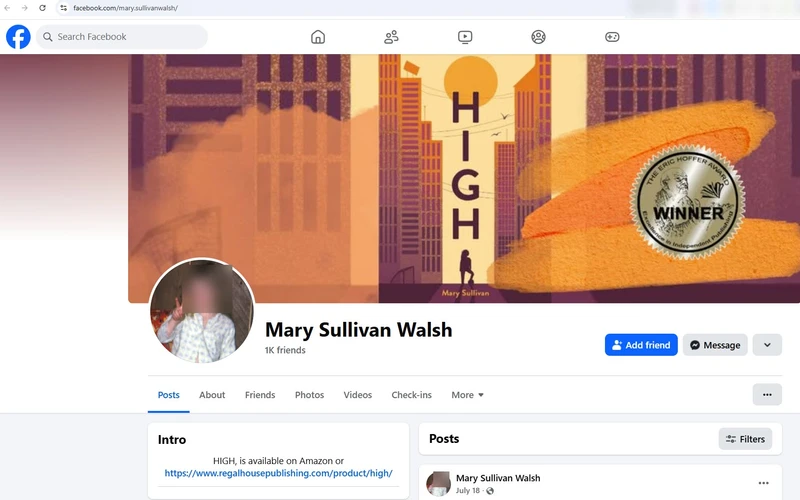
Task: Open the Check-ins tab
Action: (x=412, y=395)
